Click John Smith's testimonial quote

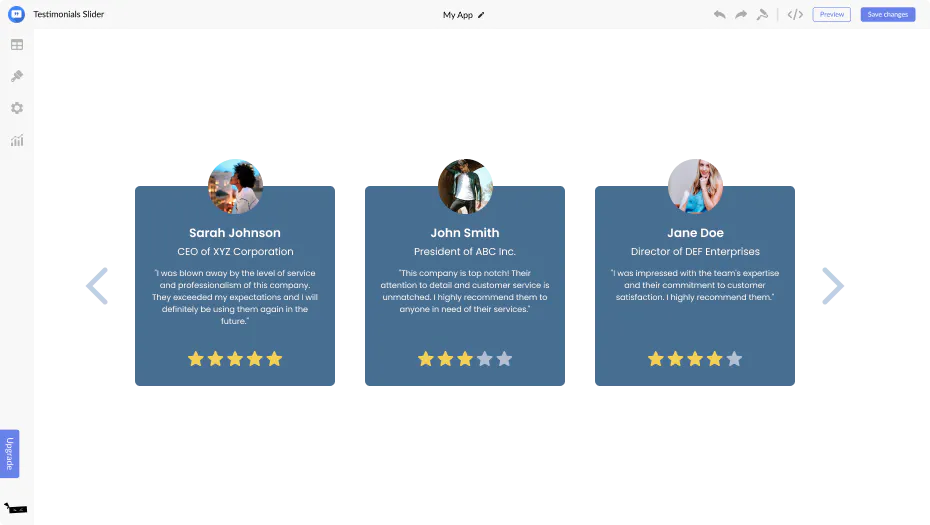click(465, 291)
